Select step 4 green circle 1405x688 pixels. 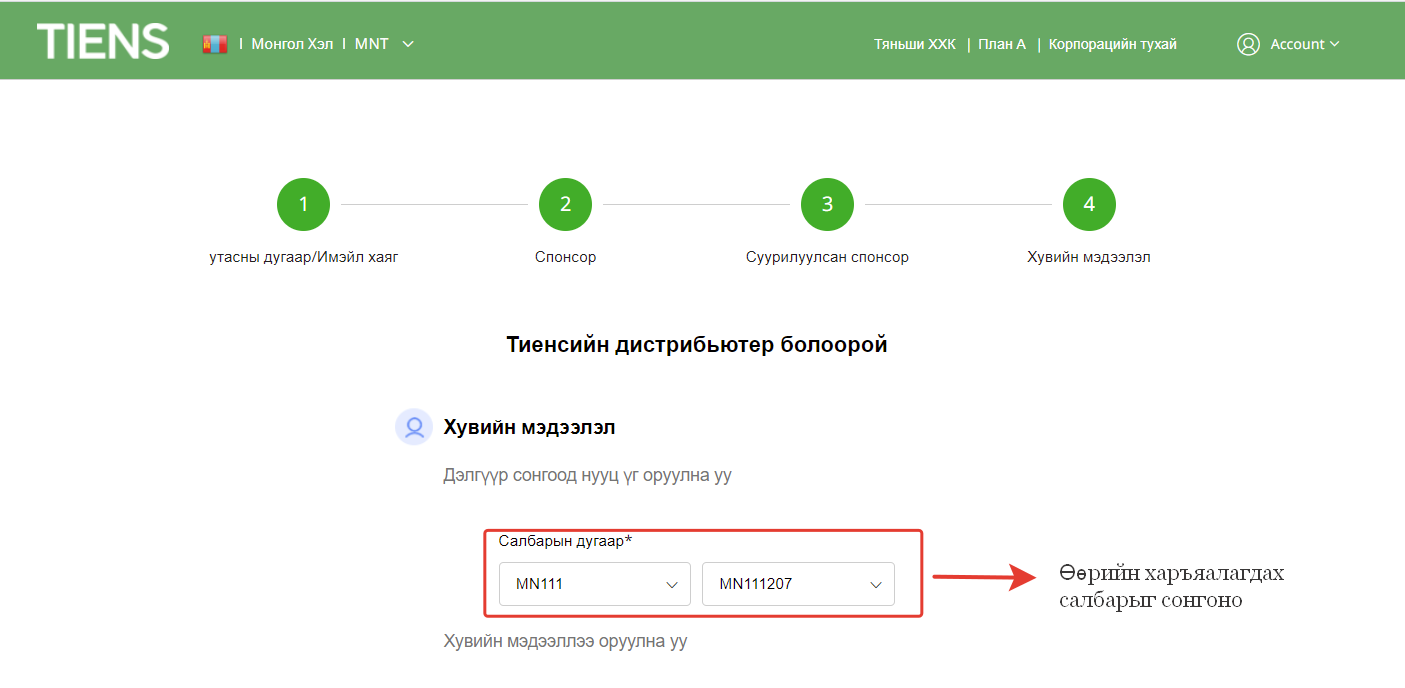pos(1089,204)
